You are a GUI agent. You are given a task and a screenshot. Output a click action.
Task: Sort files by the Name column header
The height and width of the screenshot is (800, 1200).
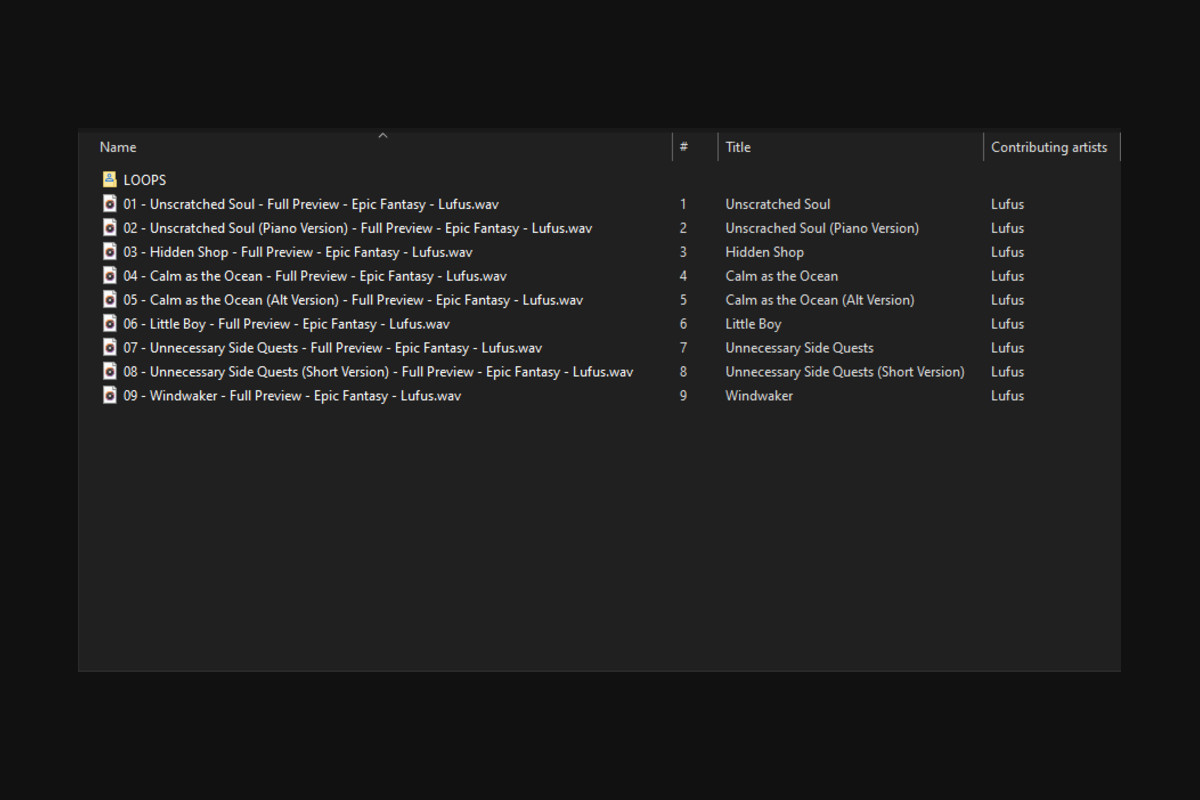(x=118, y=147)
